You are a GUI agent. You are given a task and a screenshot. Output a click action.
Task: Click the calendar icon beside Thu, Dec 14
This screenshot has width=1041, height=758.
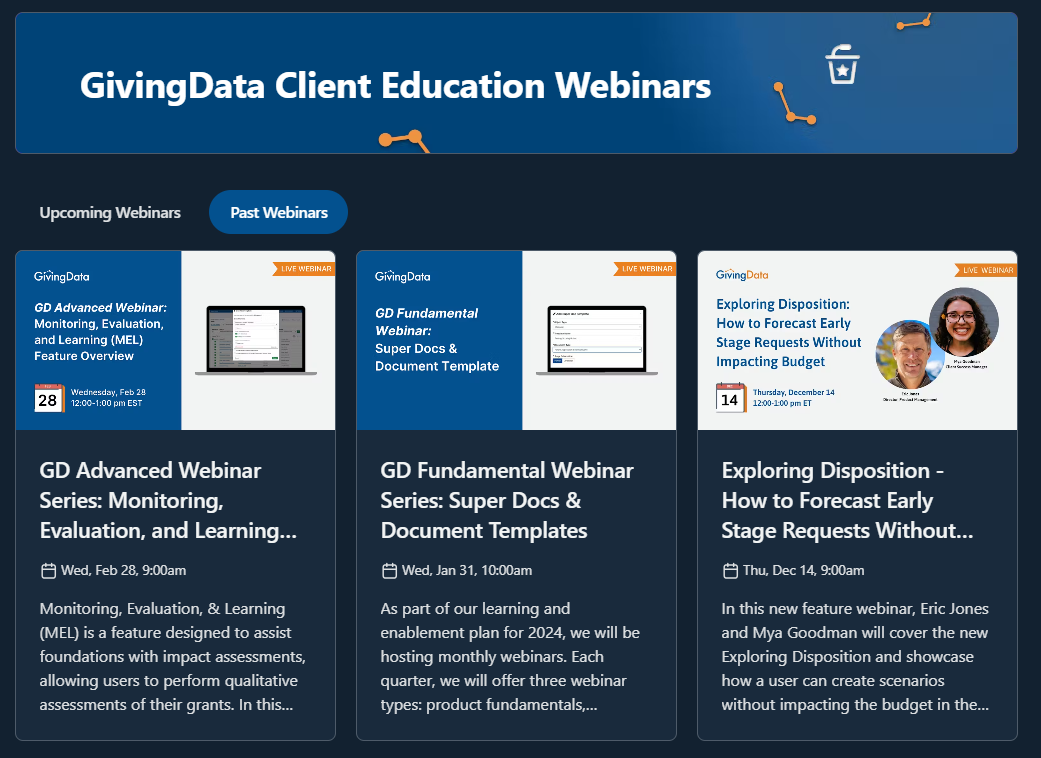click(730, 570)
